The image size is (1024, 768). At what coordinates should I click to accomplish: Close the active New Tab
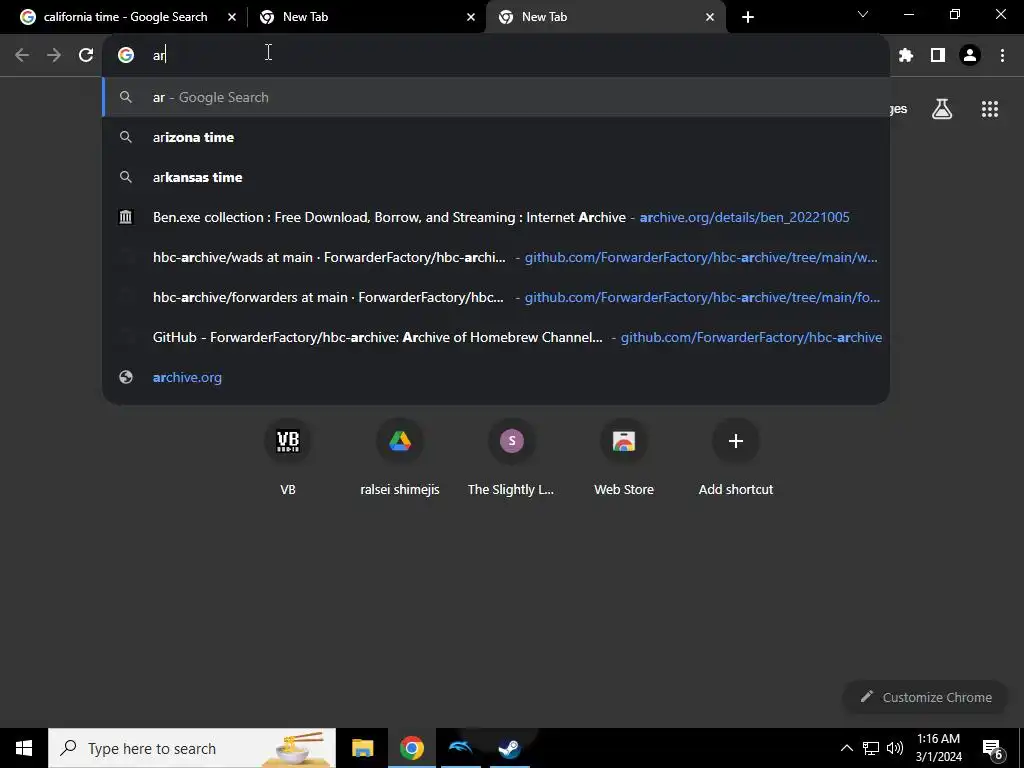coord(710,17)
